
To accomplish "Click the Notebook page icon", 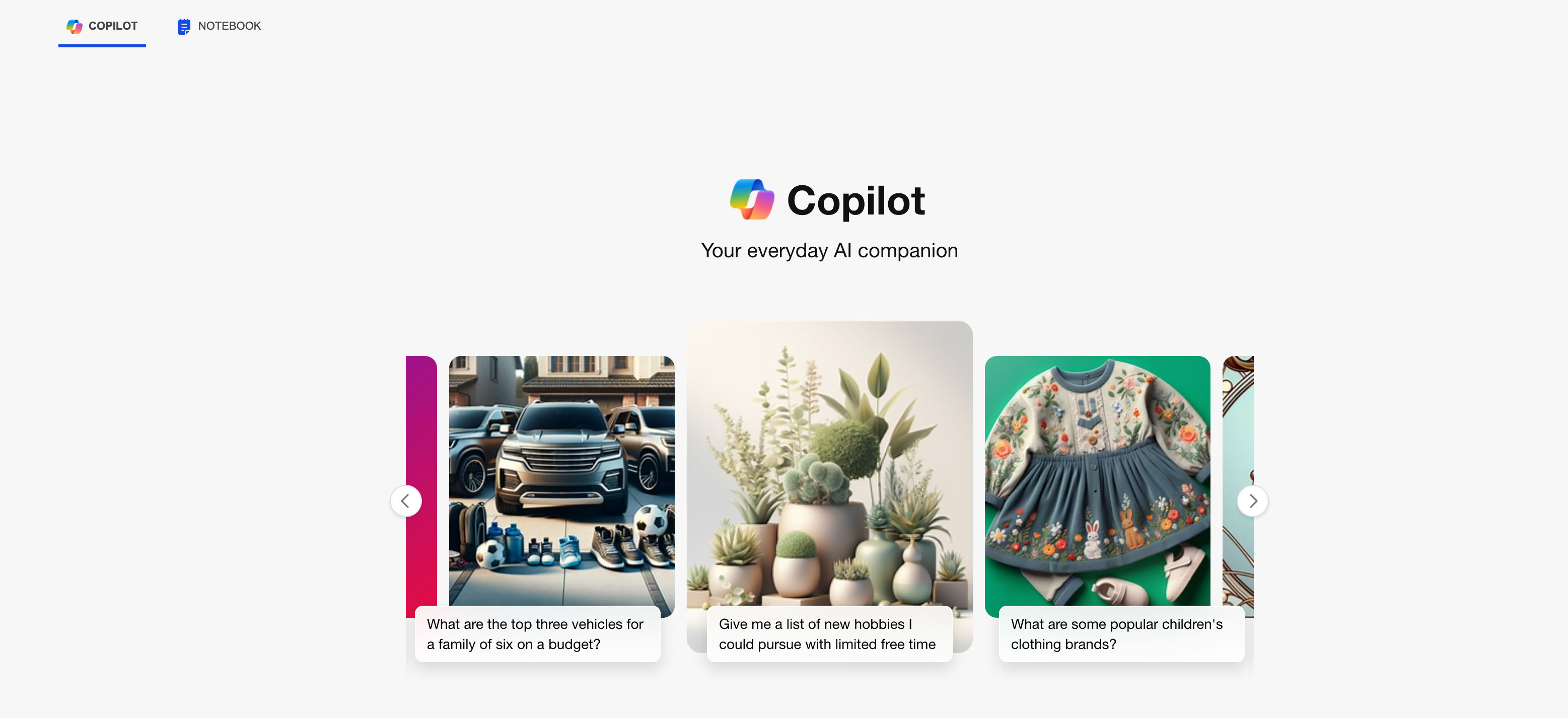I will tap(184, 26).
